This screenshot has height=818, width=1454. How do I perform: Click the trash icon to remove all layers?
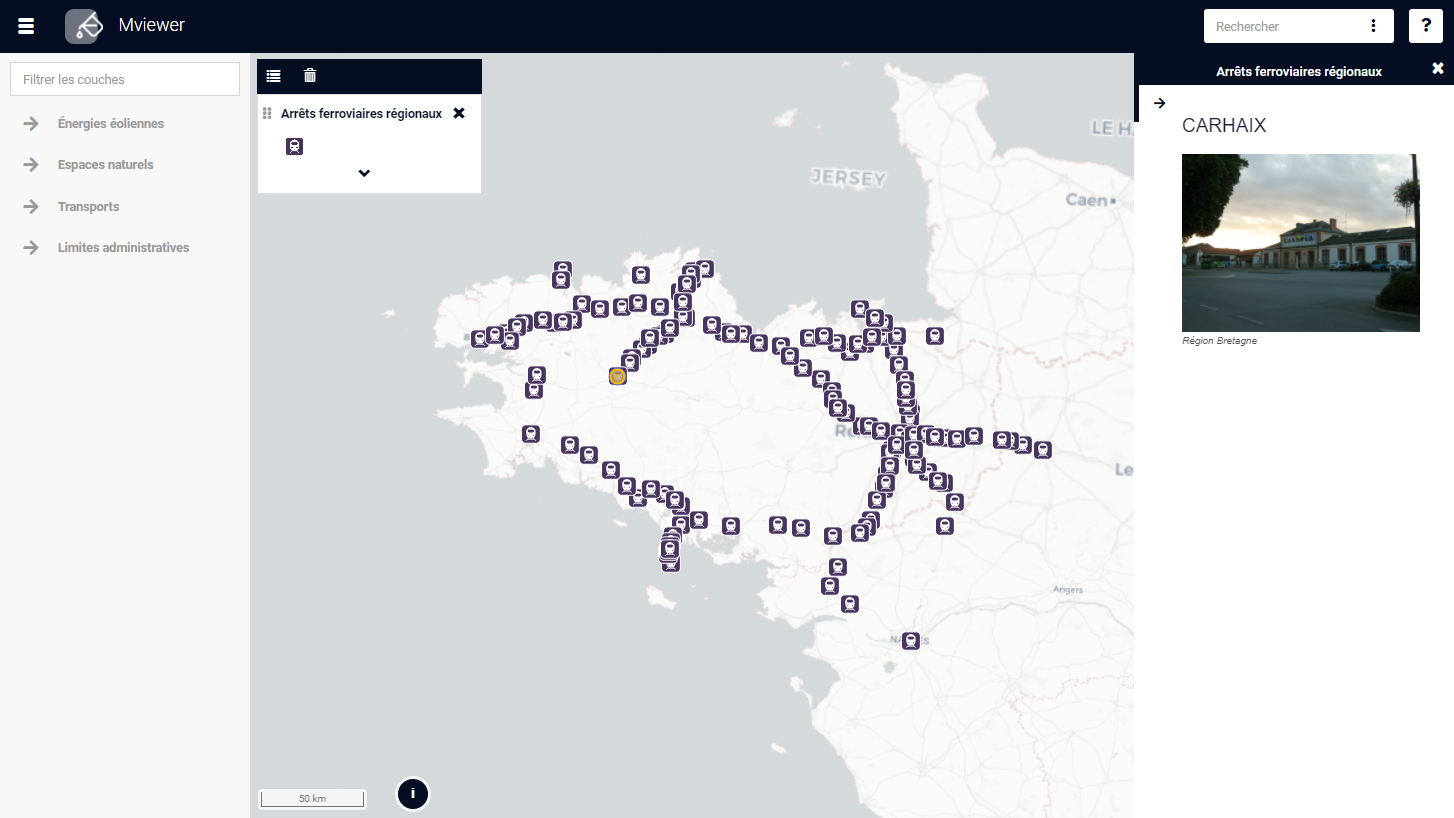[x=310, y=75]
